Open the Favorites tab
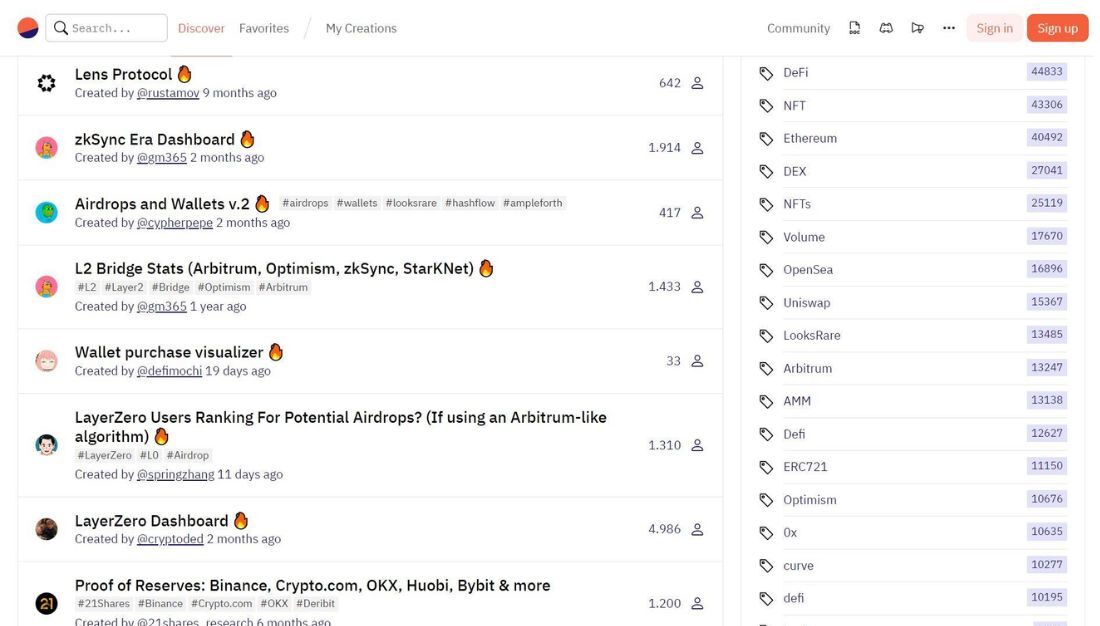This screenshot has height=626, width=1100. click(264, 28)
